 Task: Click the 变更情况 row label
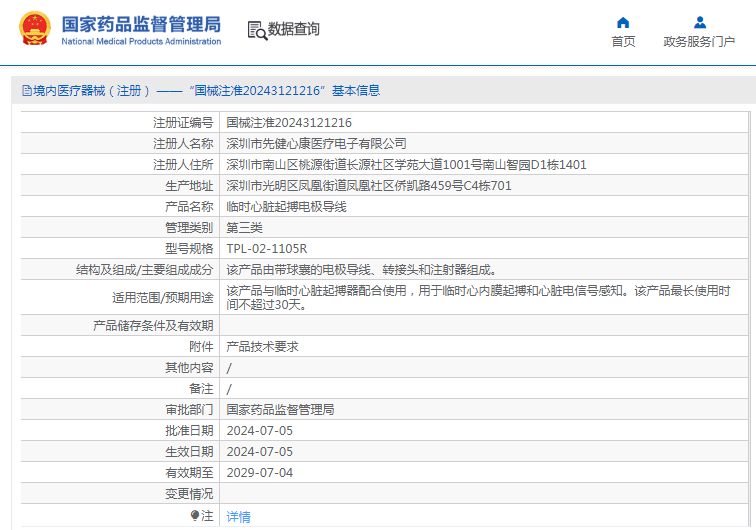point(189,494)
